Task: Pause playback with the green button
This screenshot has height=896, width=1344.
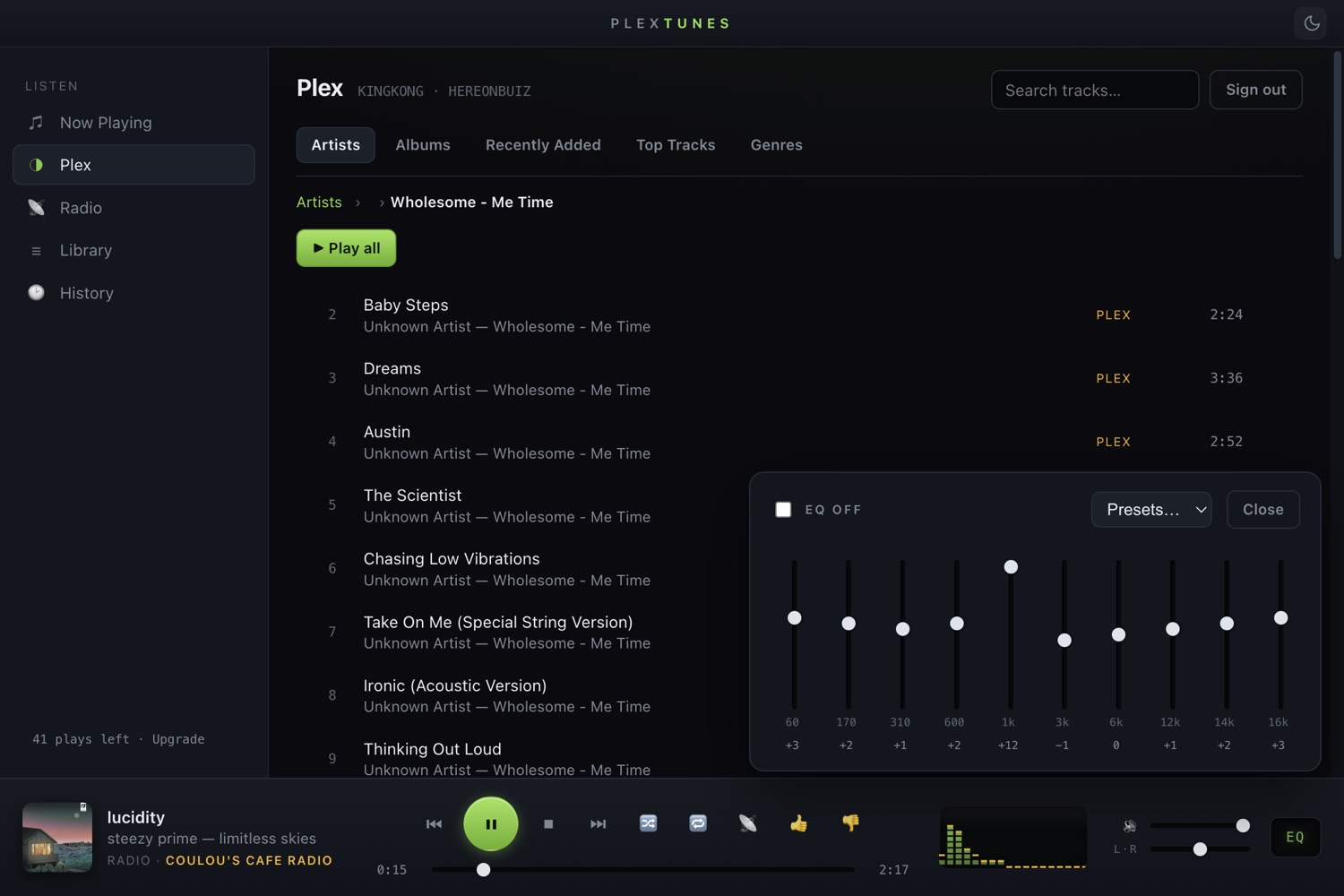Action: (491, 823)
